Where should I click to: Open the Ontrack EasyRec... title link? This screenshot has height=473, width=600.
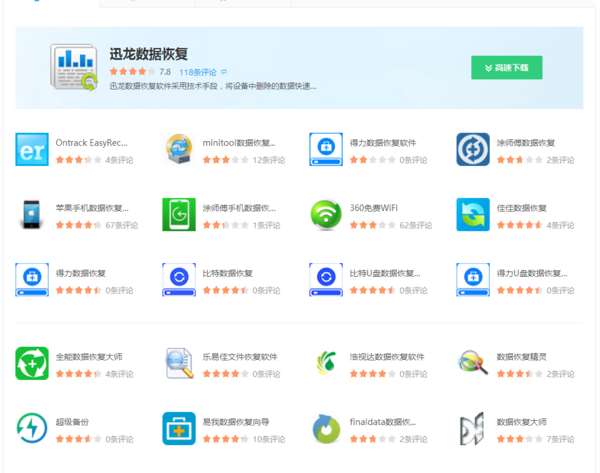click(91, 143)
